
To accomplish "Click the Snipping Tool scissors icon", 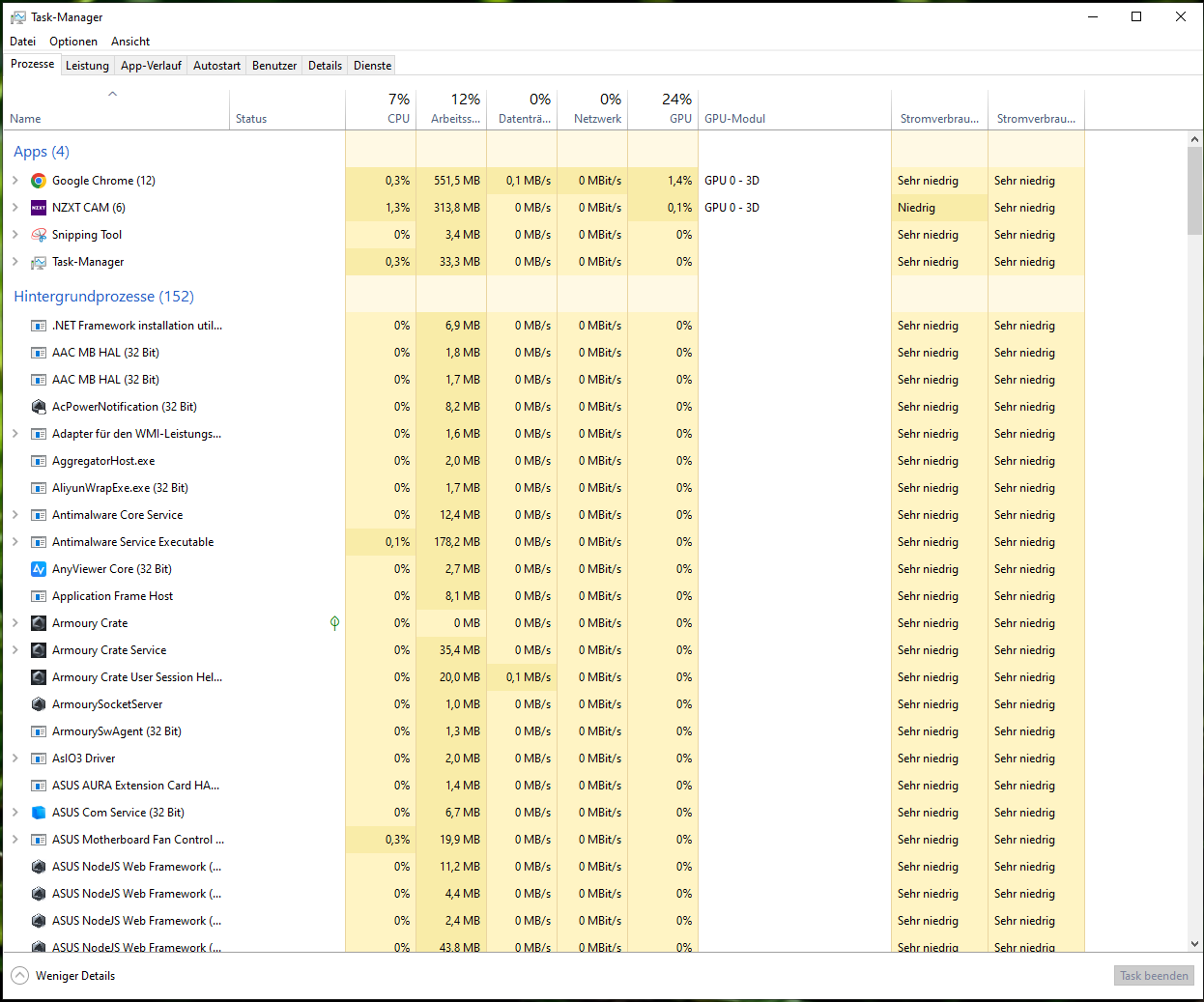I will 39,235.
